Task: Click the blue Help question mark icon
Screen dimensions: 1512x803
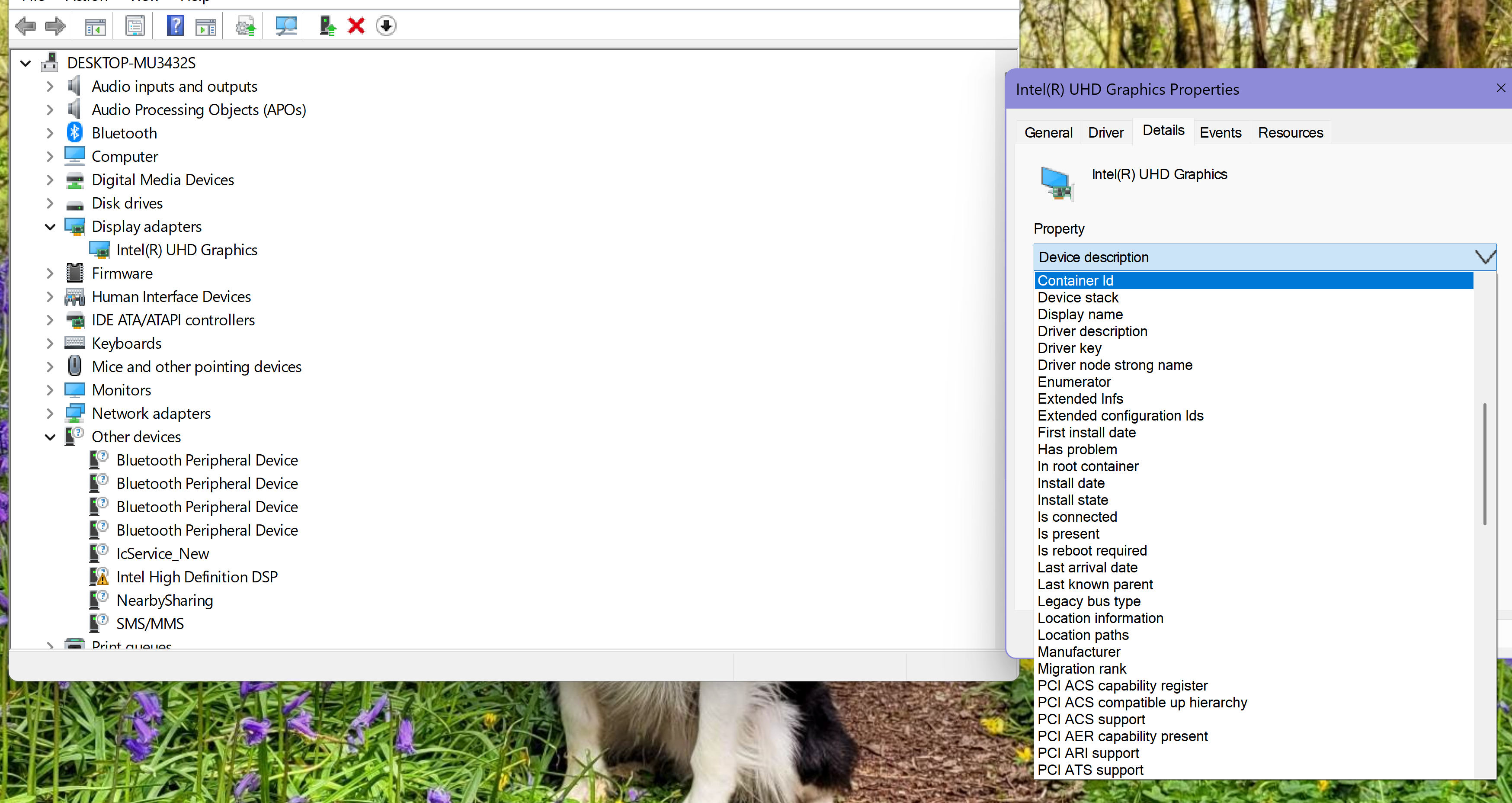Action: click(x=175, y=26)
